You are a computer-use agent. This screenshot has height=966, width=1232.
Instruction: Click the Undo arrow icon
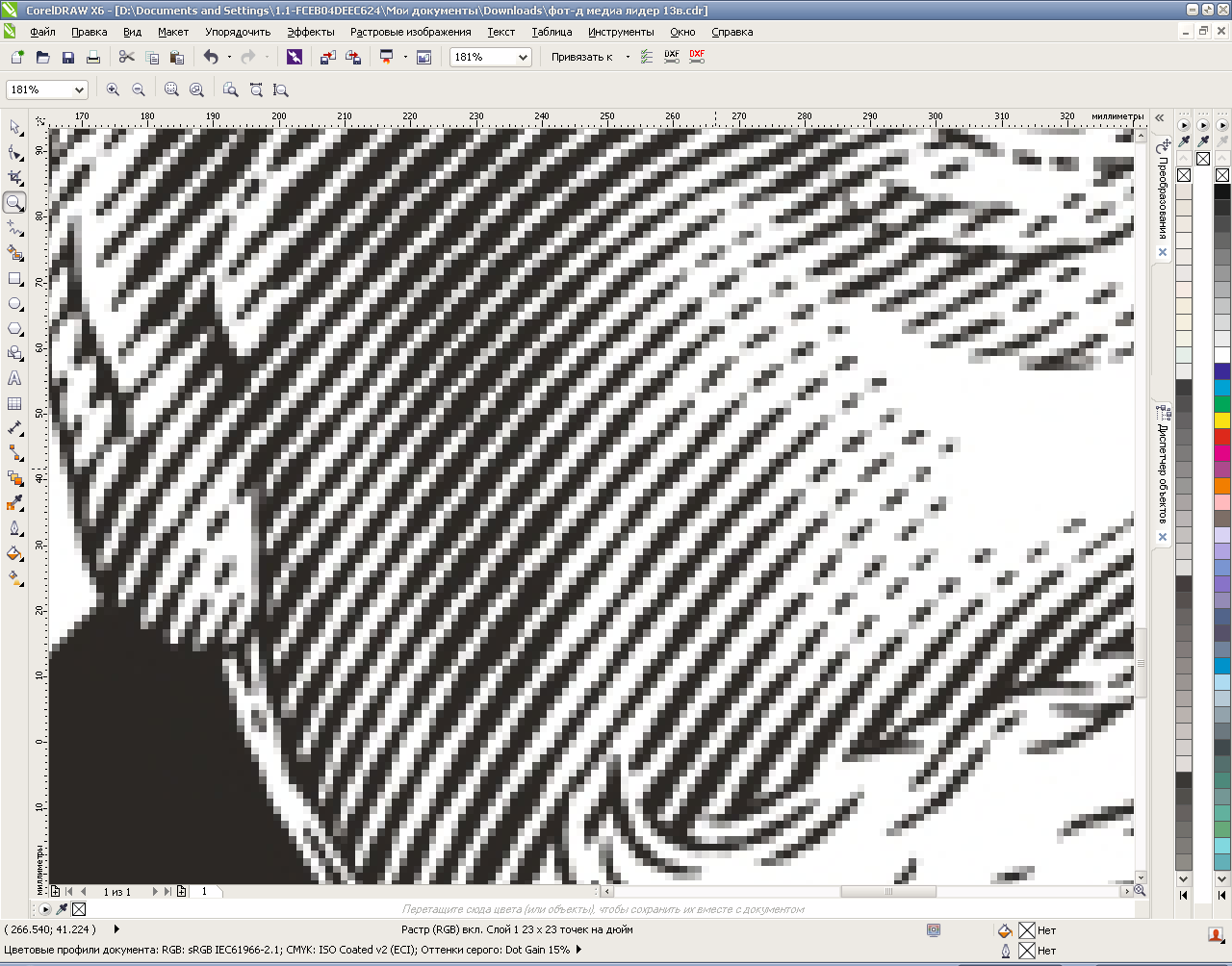coord(211,58)
